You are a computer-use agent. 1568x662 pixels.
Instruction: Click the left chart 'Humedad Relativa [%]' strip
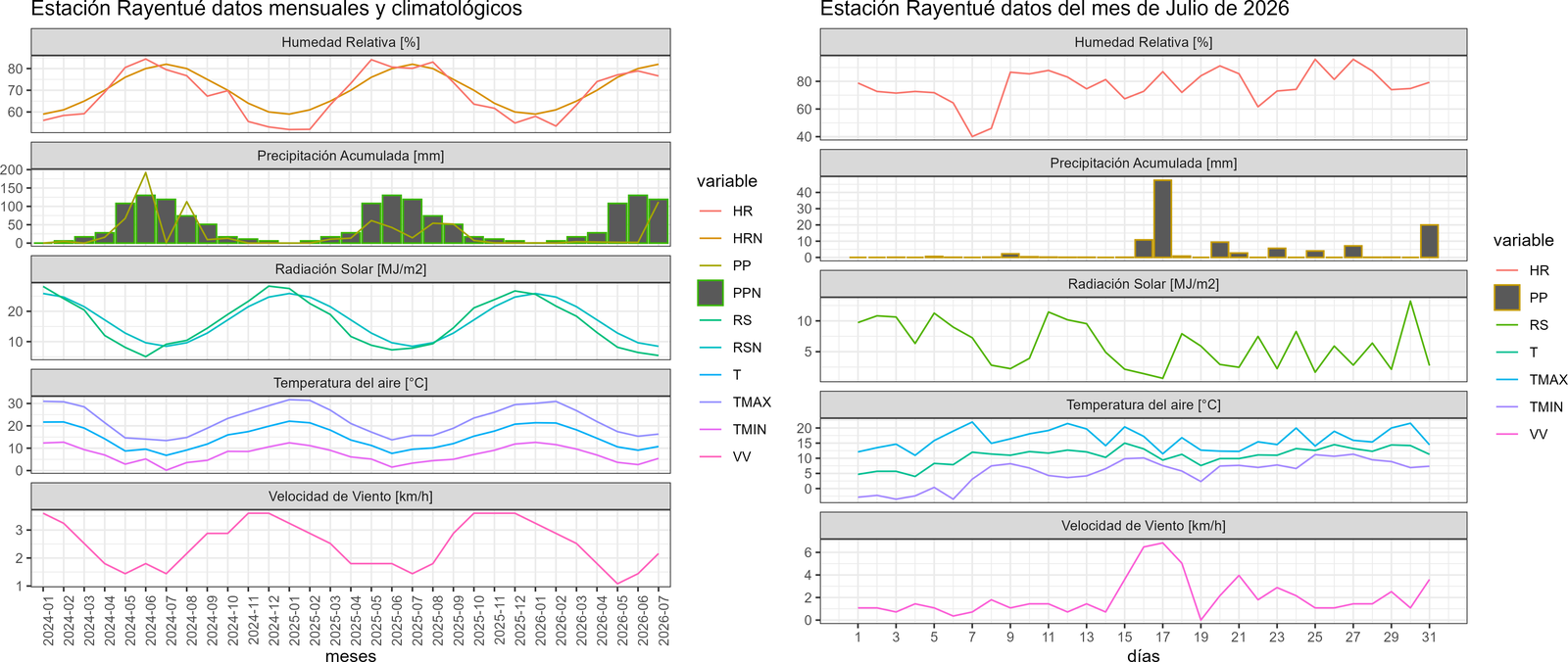tap(351, 42)
